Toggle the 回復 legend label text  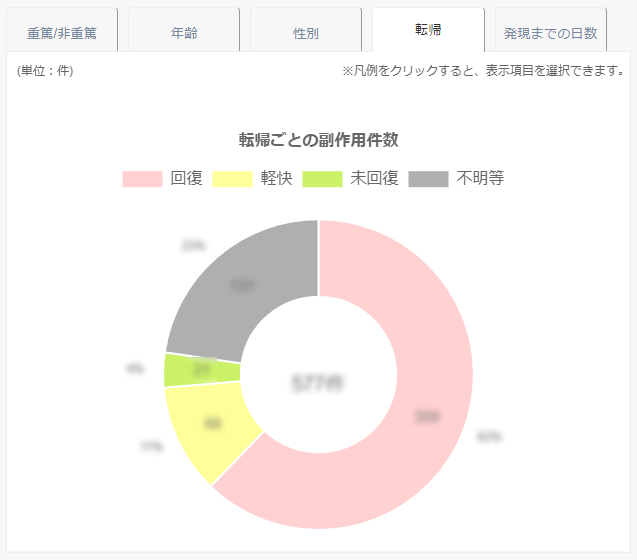coord(187,179)
